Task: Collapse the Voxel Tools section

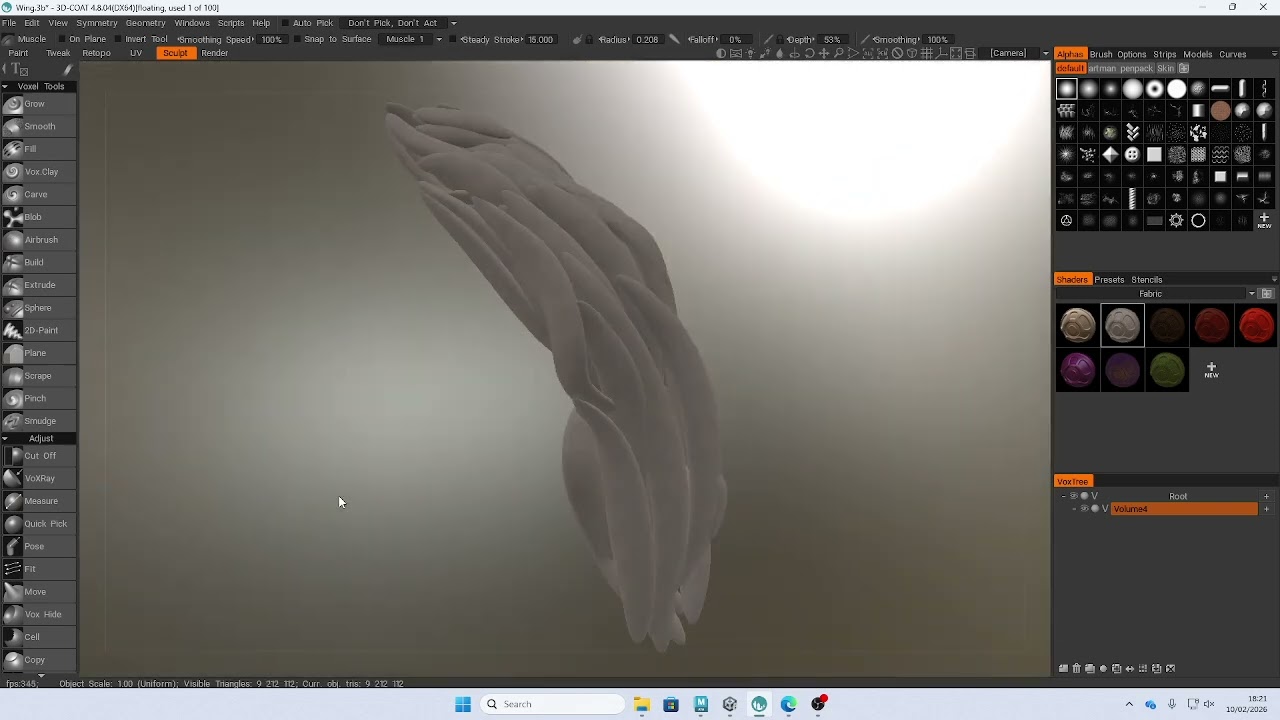Action: tap(5, 87)
